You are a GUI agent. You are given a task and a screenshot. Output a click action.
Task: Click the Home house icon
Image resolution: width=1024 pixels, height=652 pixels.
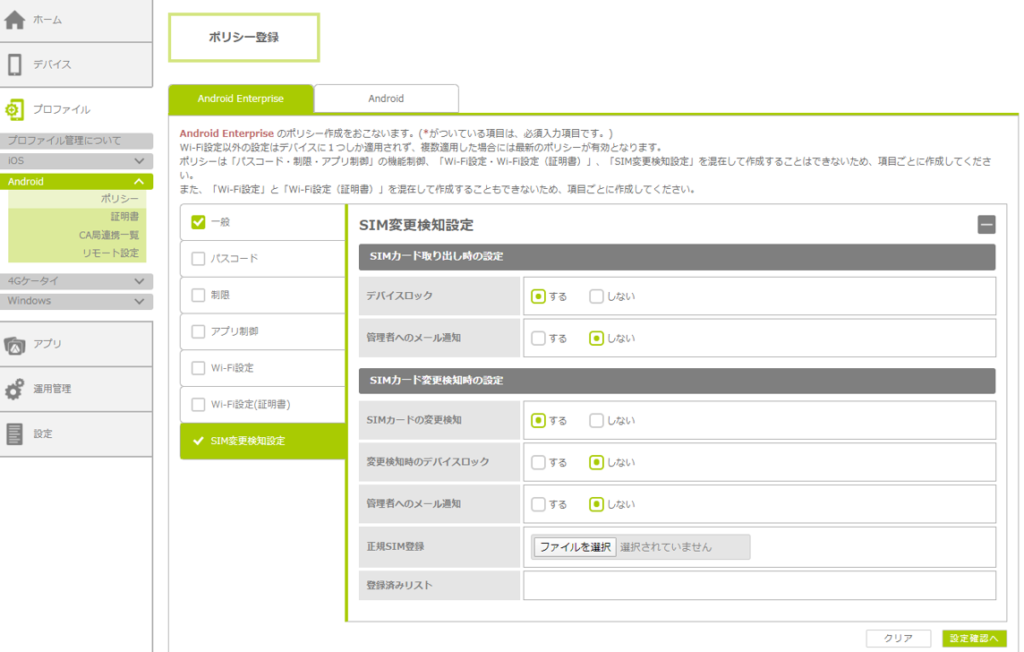[15, 20]
